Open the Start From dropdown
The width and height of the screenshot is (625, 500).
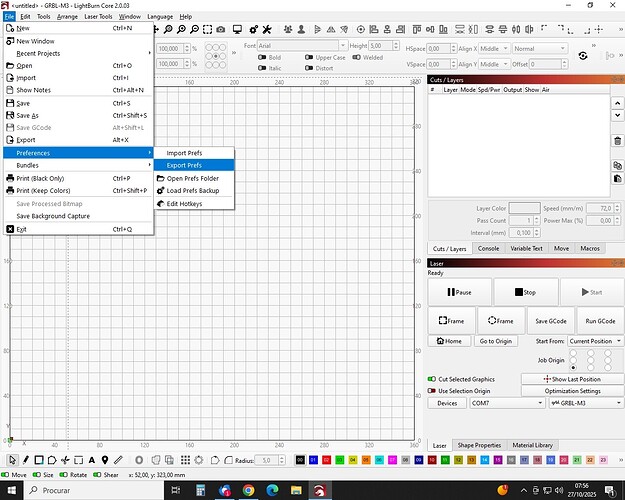point(595,341)
